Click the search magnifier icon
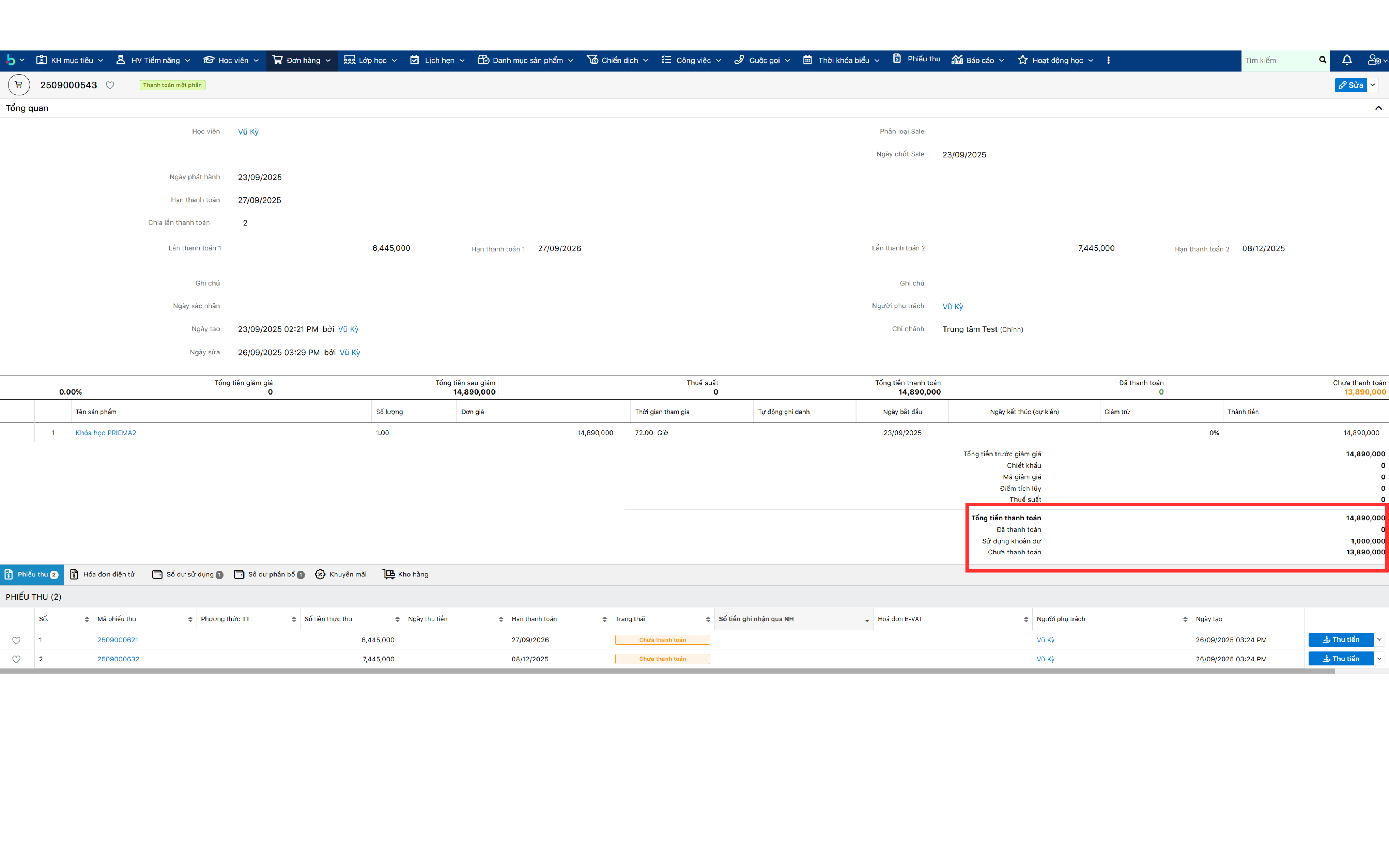The height and width of the screenshot is (868, 1389). pyautogui.click(x=1322, y=60)
